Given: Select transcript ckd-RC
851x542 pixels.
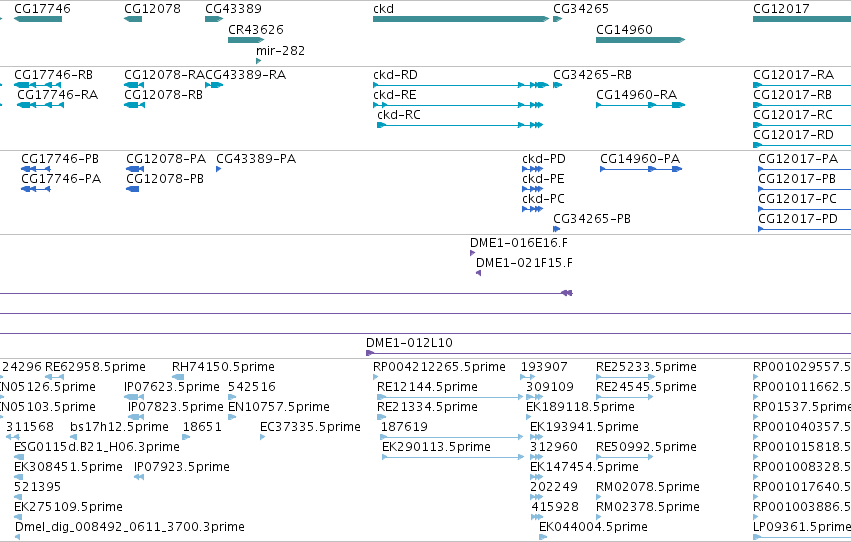Looking at the screenshot, I should [460, 125].
